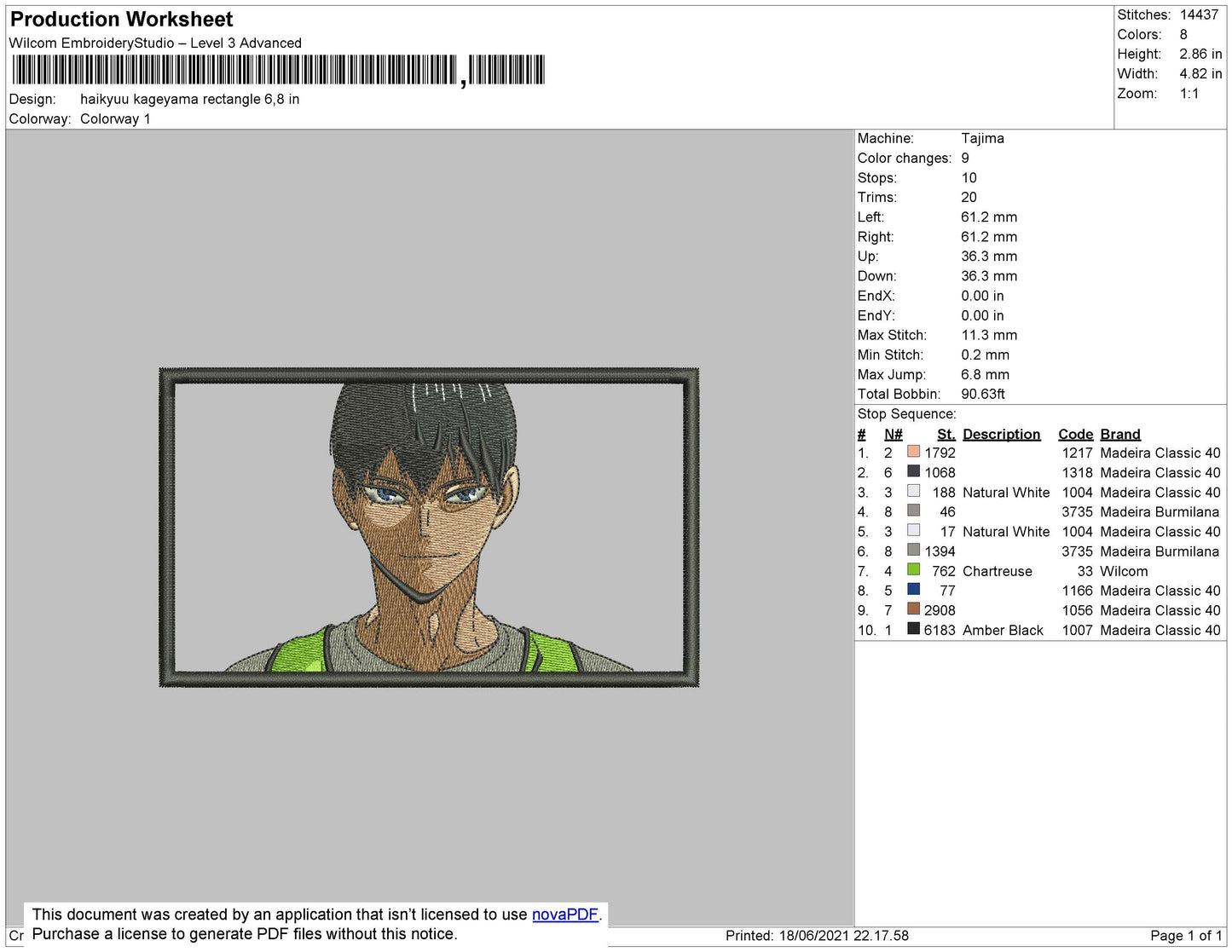Open the novaPDF link
Screen dimensions: 1232x952
564,914
